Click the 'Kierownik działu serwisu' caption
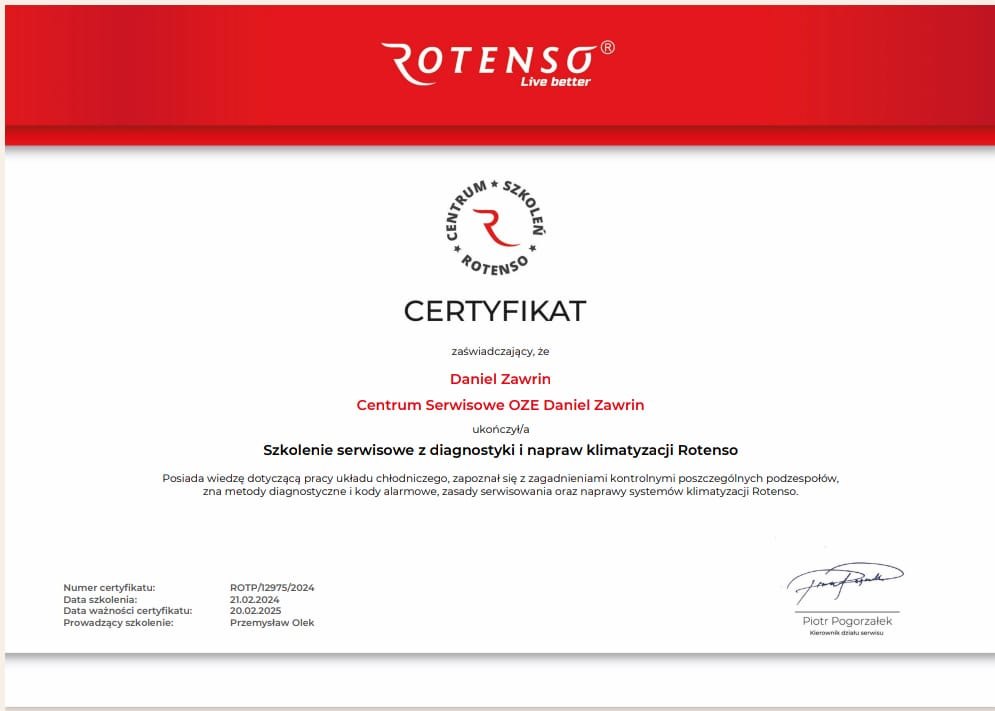 847,633
